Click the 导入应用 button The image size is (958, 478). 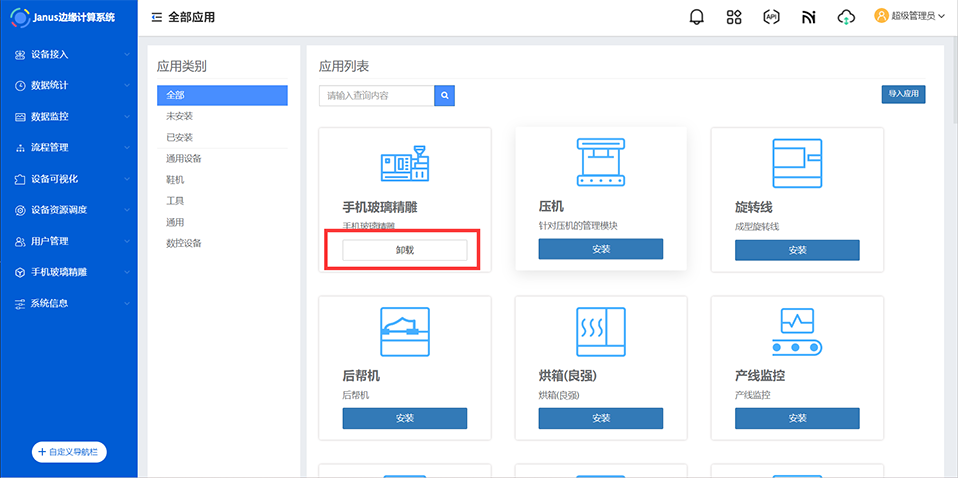tap(902, 94)
